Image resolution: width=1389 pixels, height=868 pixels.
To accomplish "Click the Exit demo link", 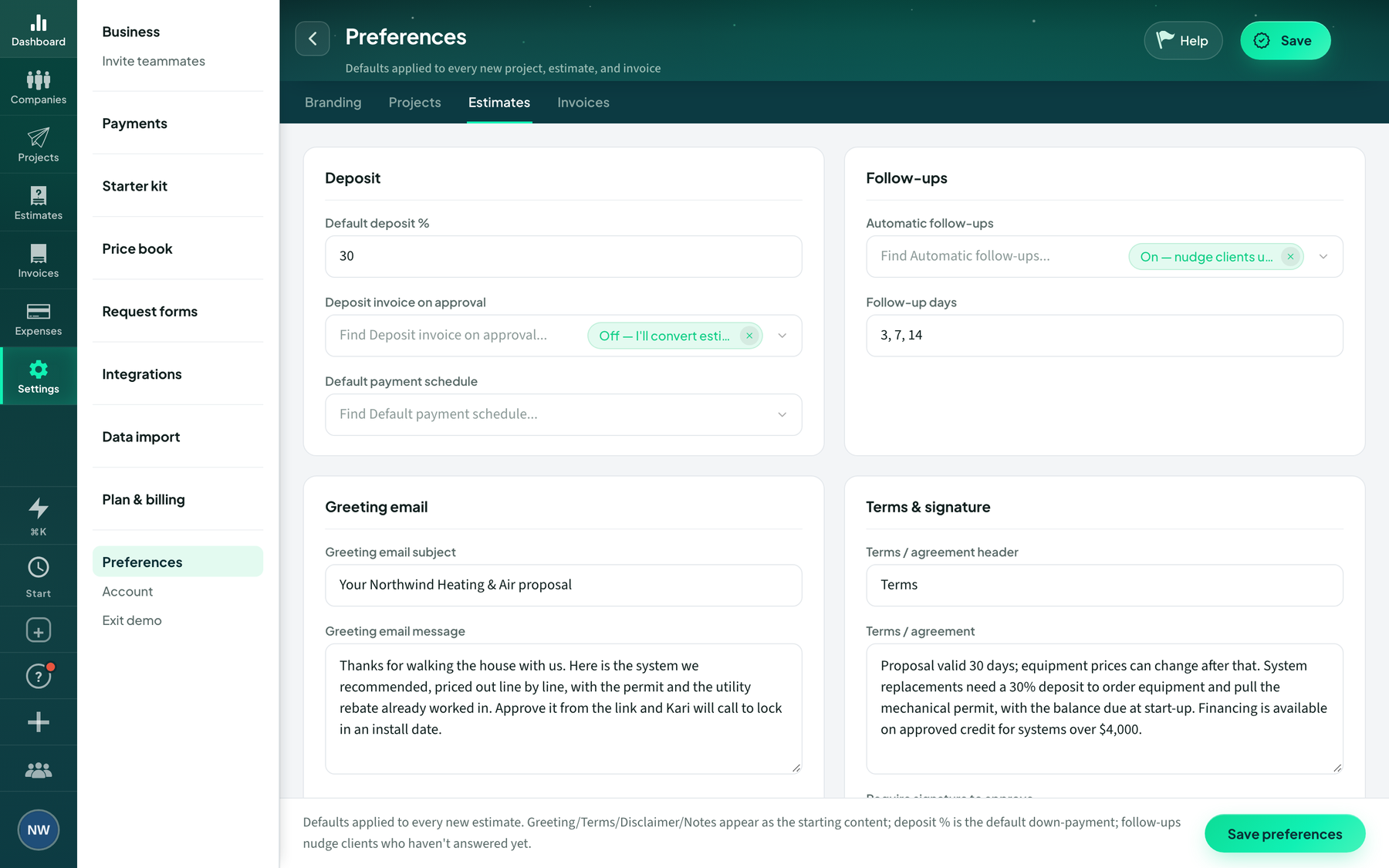I will [x=132, y=620].
